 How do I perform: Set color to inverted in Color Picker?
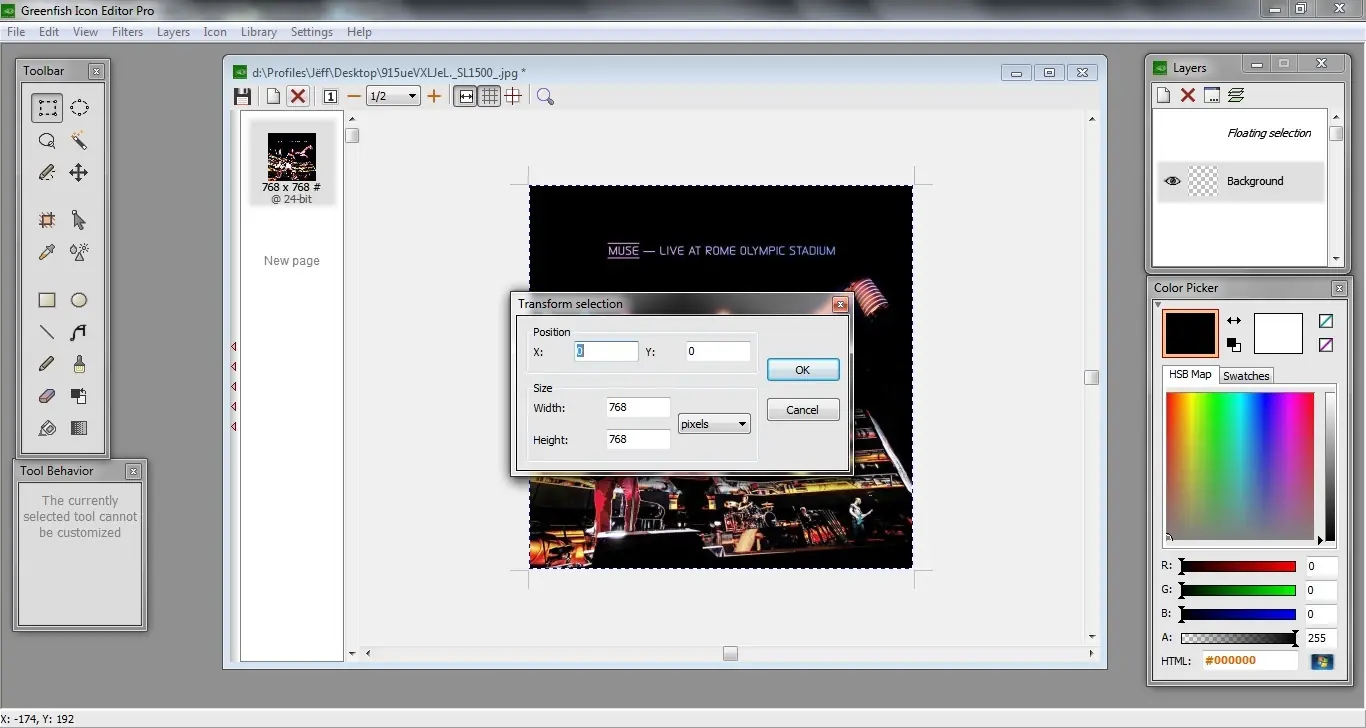[x=1326, y=345]
